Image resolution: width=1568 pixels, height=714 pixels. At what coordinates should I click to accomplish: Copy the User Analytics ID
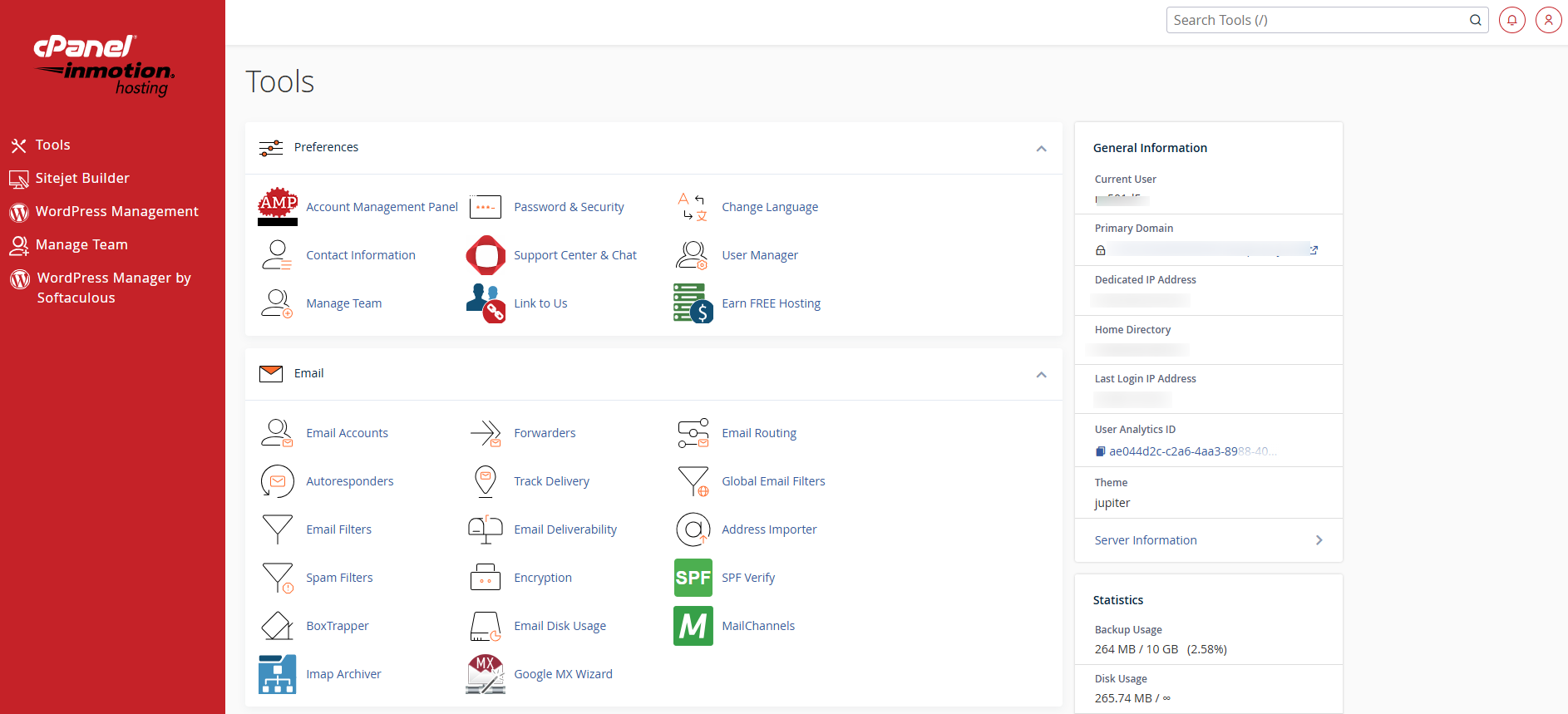(1100, 451)
